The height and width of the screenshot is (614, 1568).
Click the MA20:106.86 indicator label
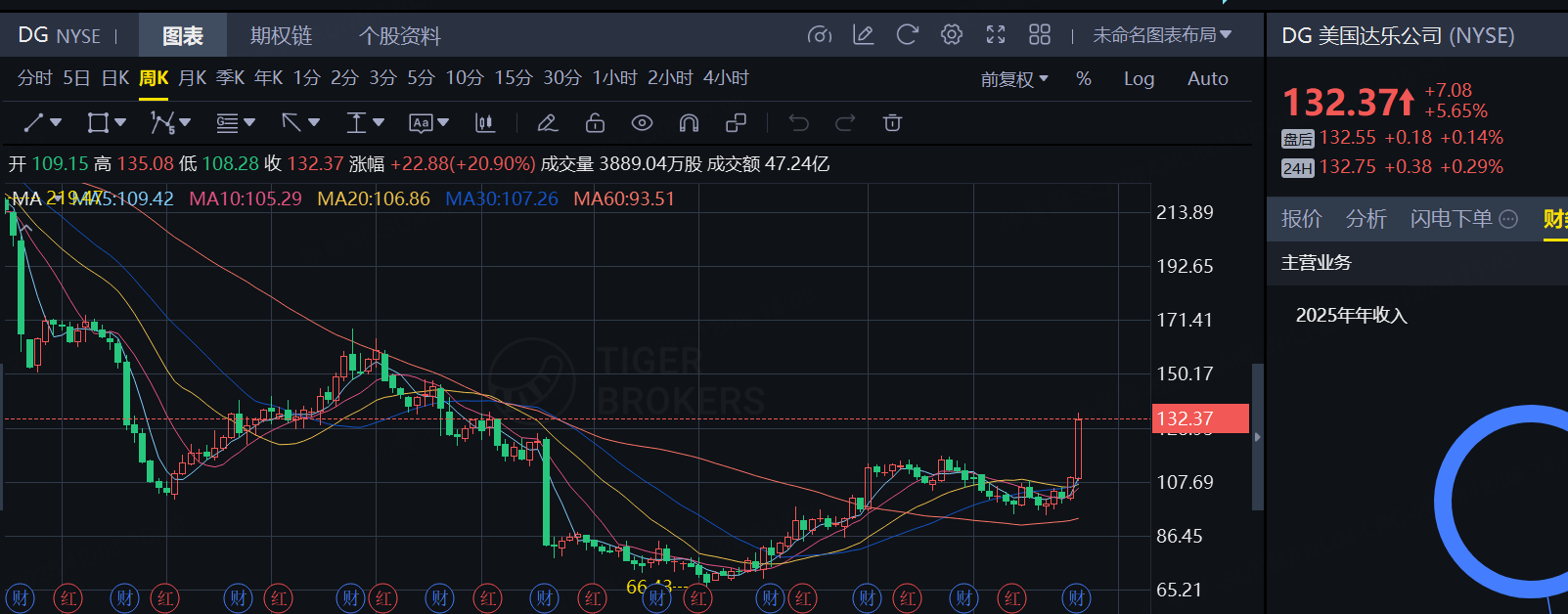point(374,199)
